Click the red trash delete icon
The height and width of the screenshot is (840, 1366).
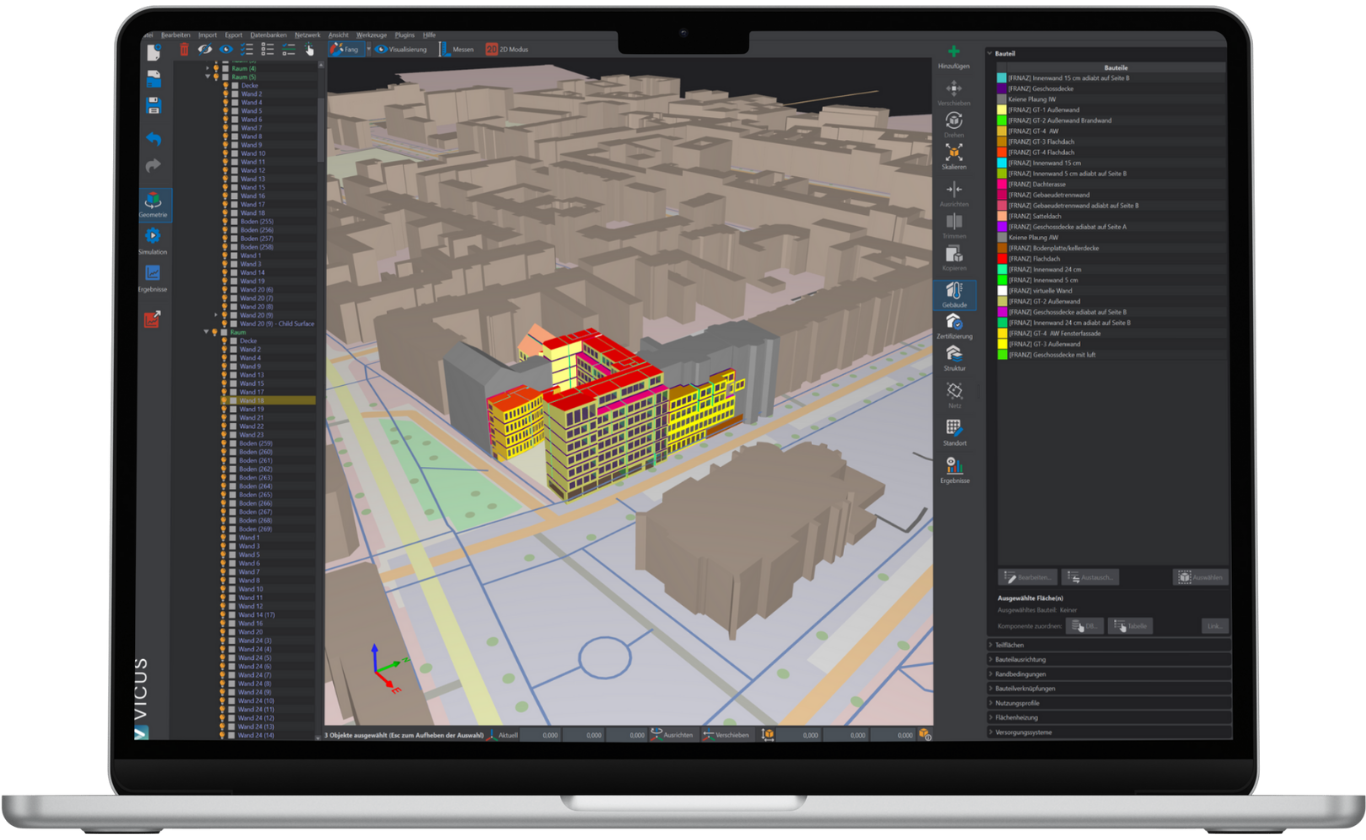click(x=184, y=48)
